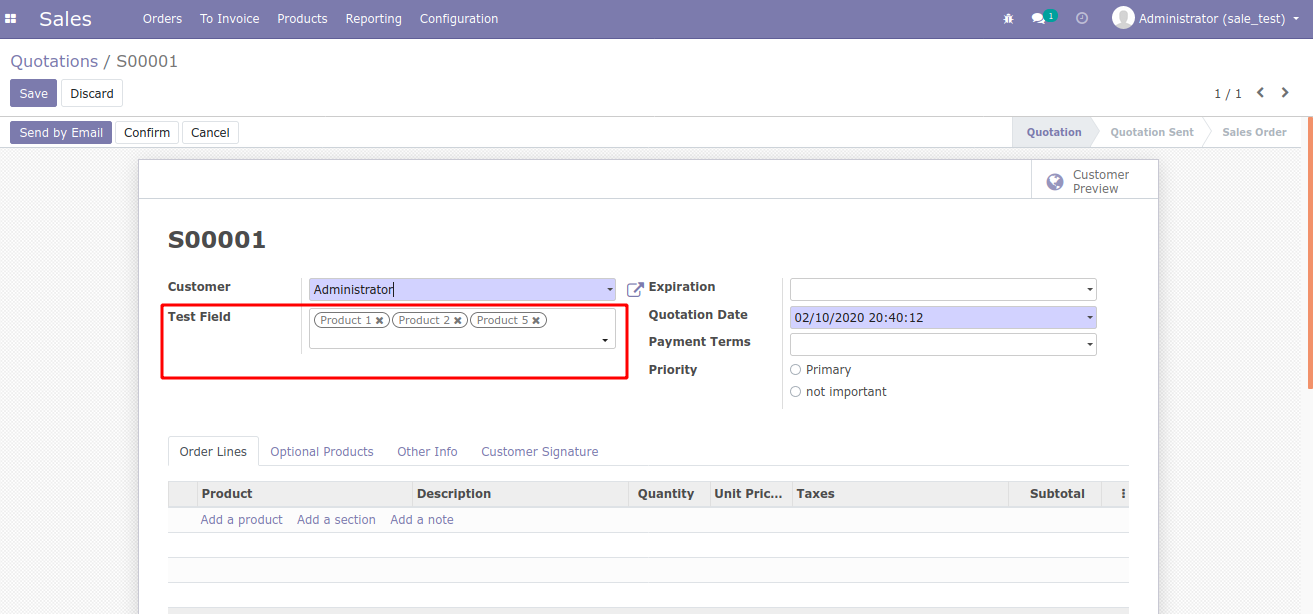The height and width of the screenshot is (614, 1313).
Task: Open the Payment Terms dropdown
Action: pyautogui.click(x=1090, y=345)
